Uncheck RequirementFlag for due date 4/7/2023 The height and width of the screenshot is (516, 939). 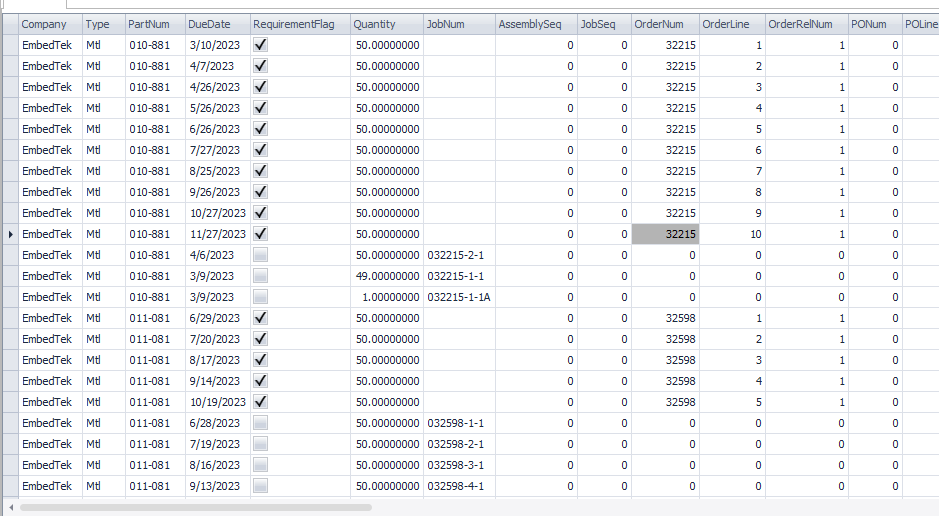(x=260, y=66)
